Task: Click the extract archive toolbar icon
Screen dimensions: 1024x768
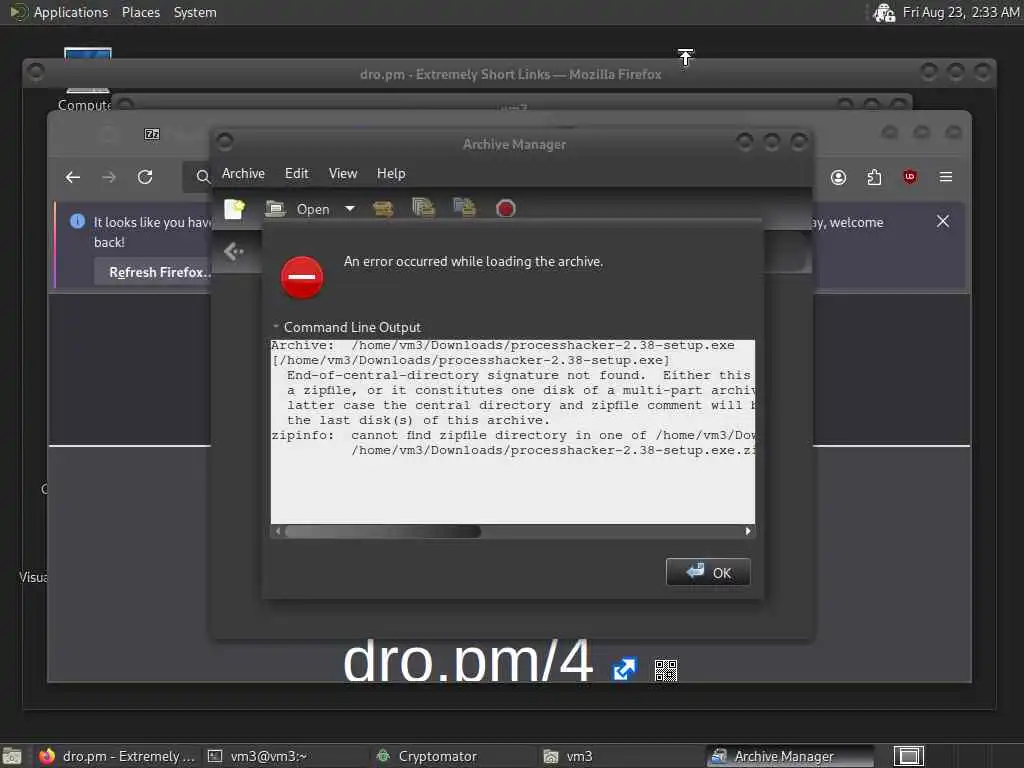Action: [383, 209]
